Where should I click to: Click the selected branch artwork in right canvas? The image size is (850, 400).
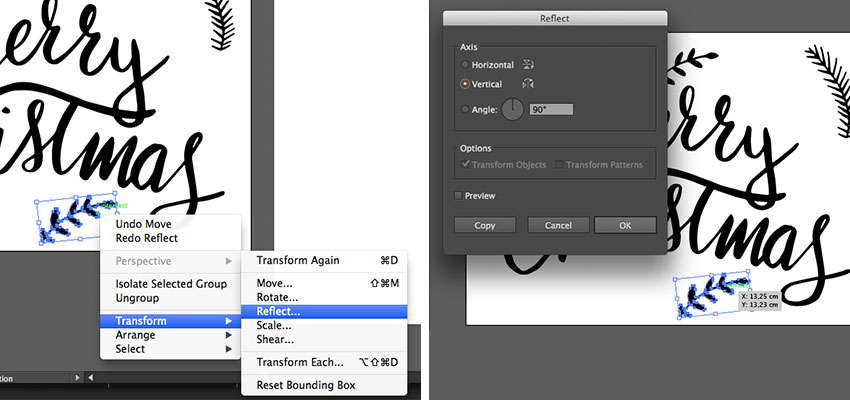[x=711, y=294]
